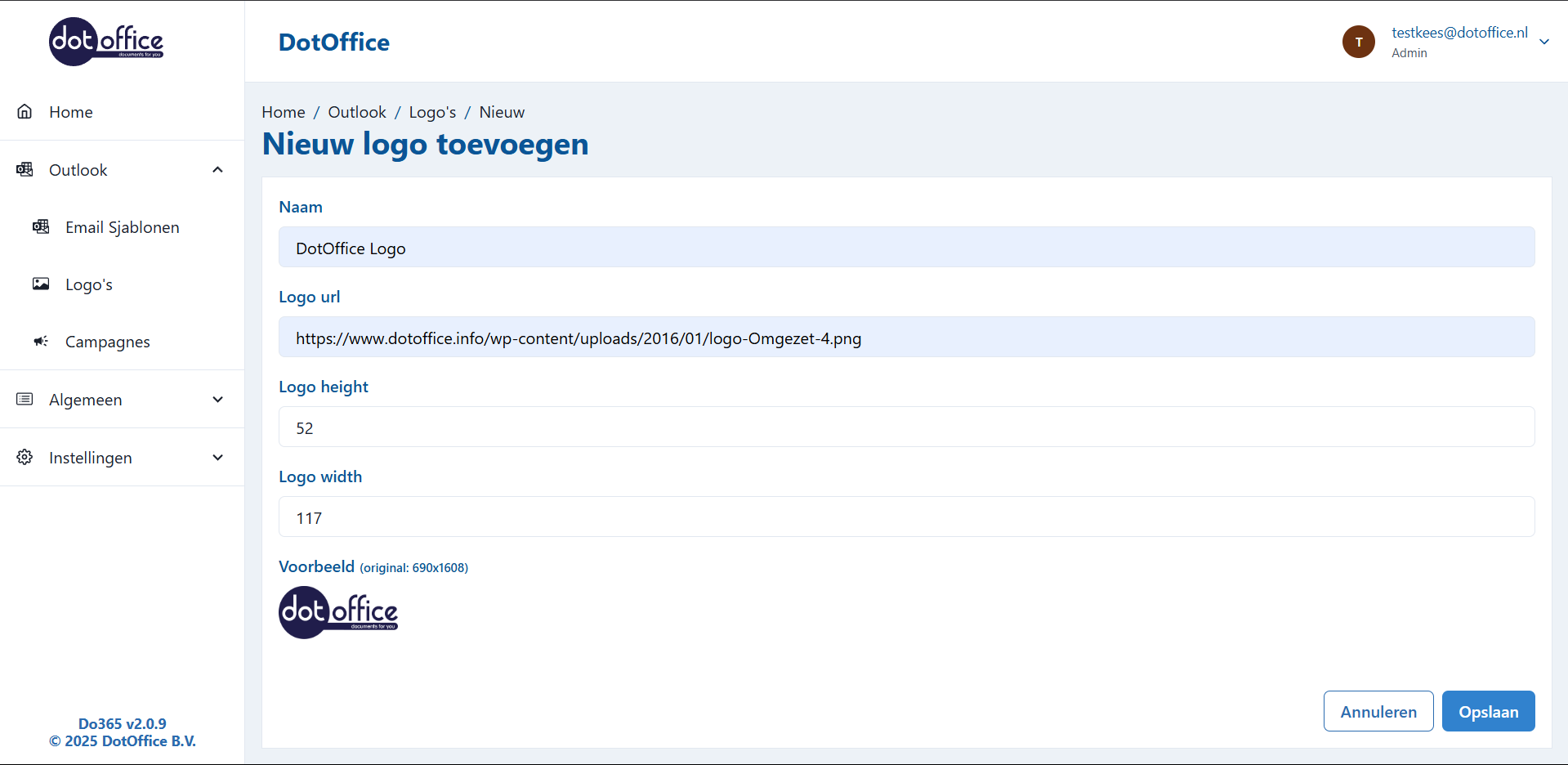Viewport: 1568px width, 765px height.
Task: Click the Email Sjablonen icon
Action: tap(41, 226)
